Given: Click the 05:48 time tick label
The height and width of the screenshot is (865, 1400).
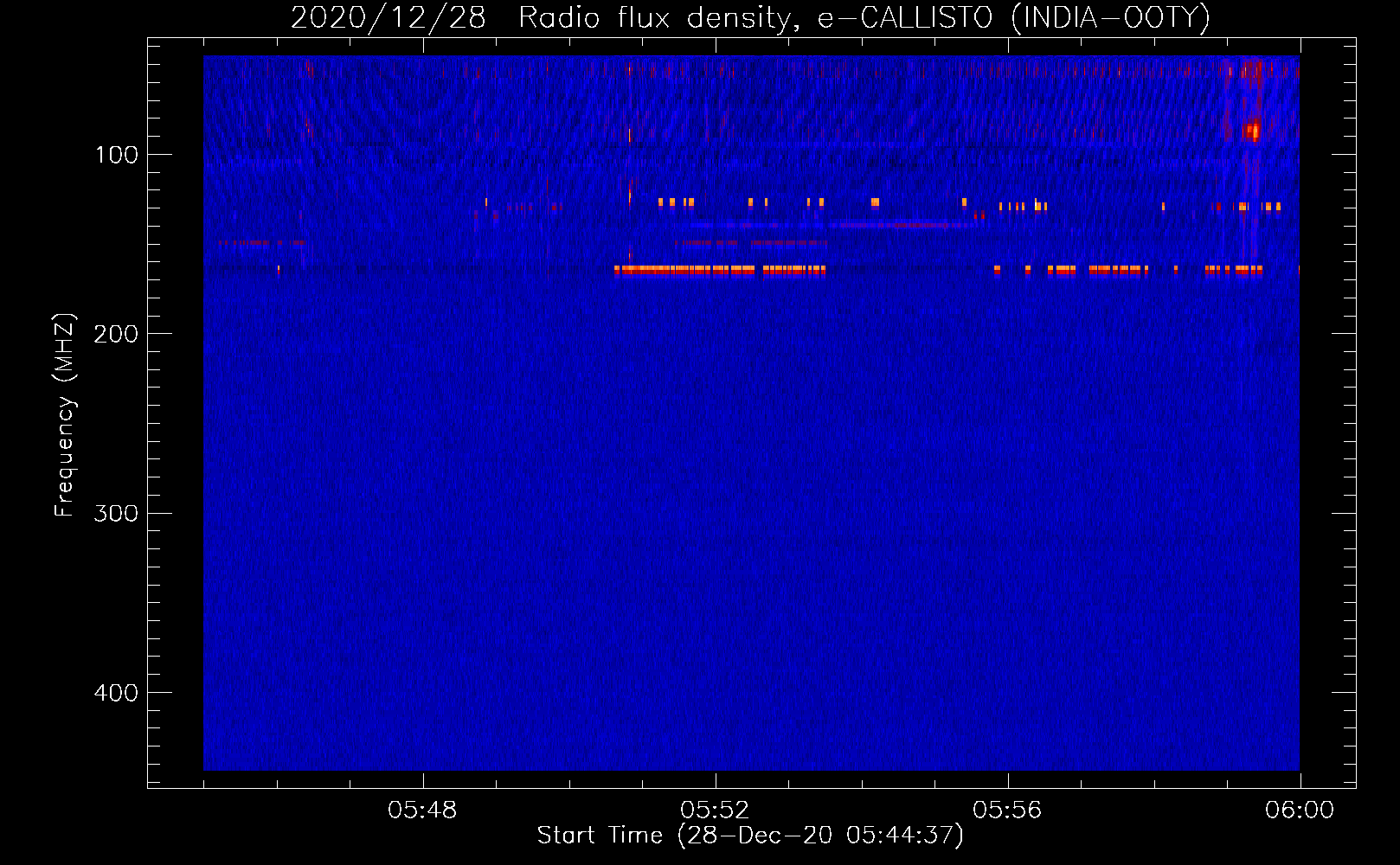Looking at the screenshot, I should 422,811.
